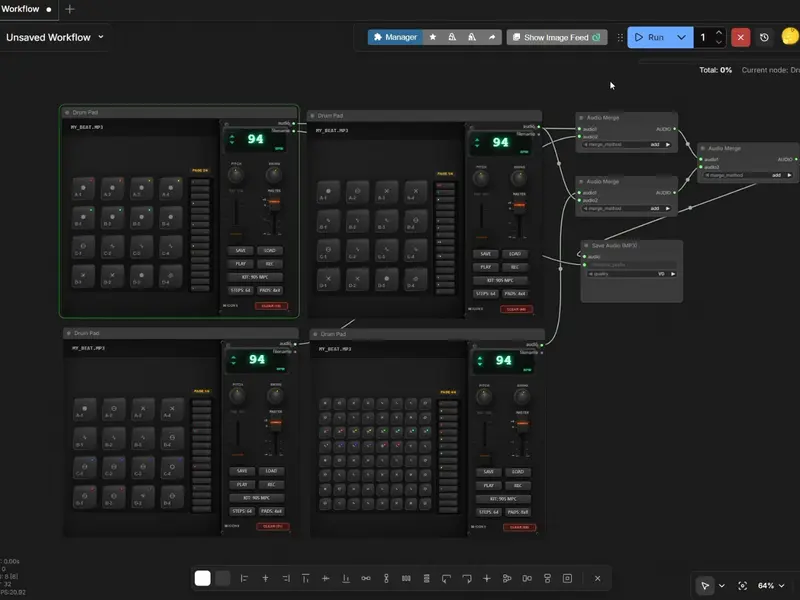Open the 64% zoom level dropdown
This screenshot has height=600, width=800.
point(772,585)
